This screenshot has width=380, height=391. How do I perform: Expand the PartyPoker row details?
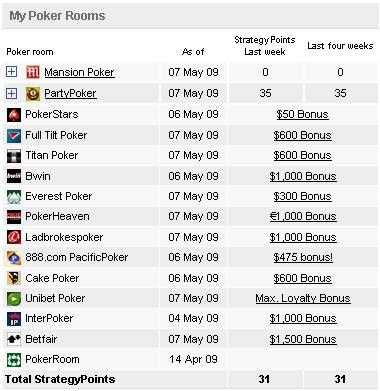pyautogui.click(x=11, y=93)
